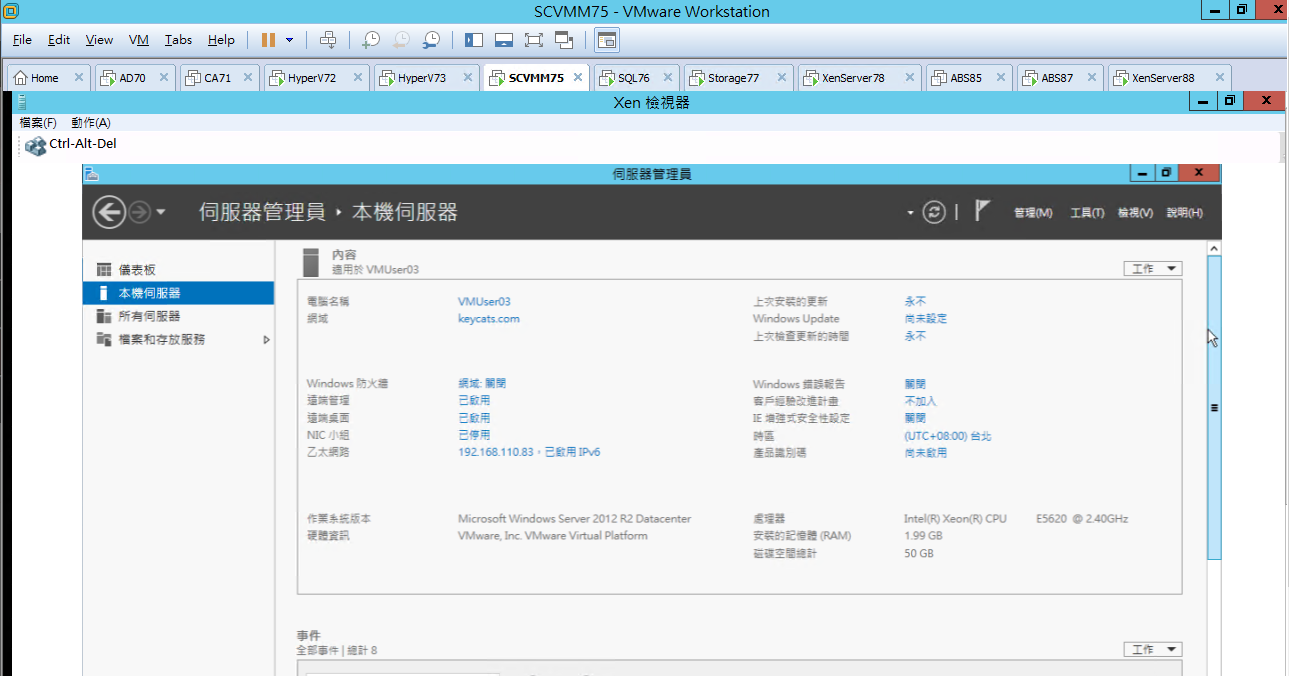Open the power options dropdown arrow beside pause
Screen dimensions: 1289x676
tap(290, 40)
